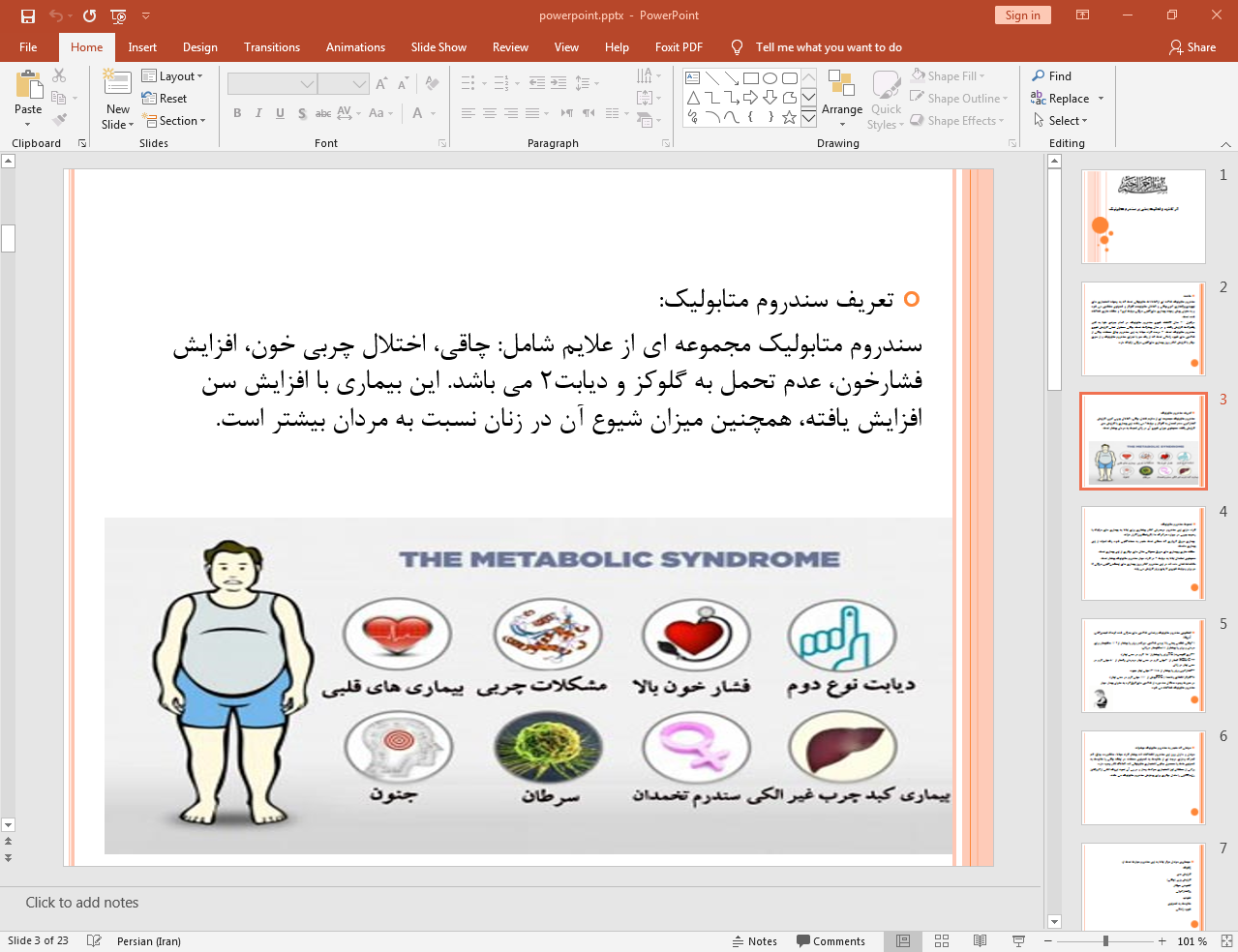Open Change Case Aa dropdown
This screenshot has width=1238, height=952.
click(x=379, y=113)
